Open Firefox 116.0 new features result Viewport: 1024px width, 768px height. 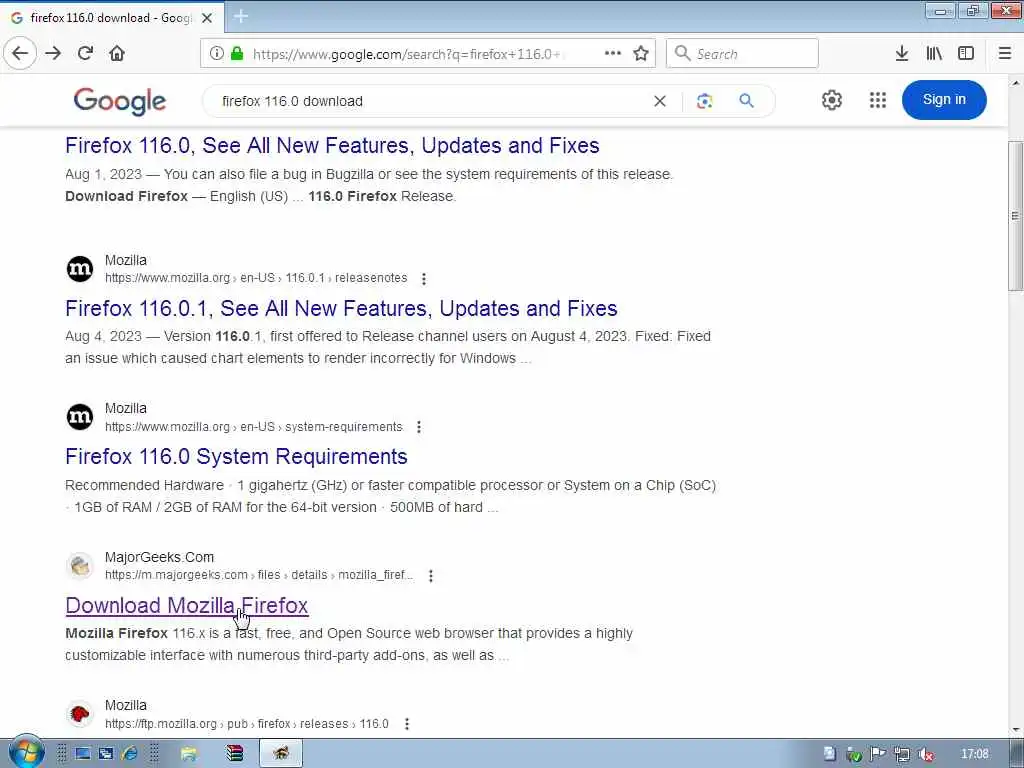(332, 145)
